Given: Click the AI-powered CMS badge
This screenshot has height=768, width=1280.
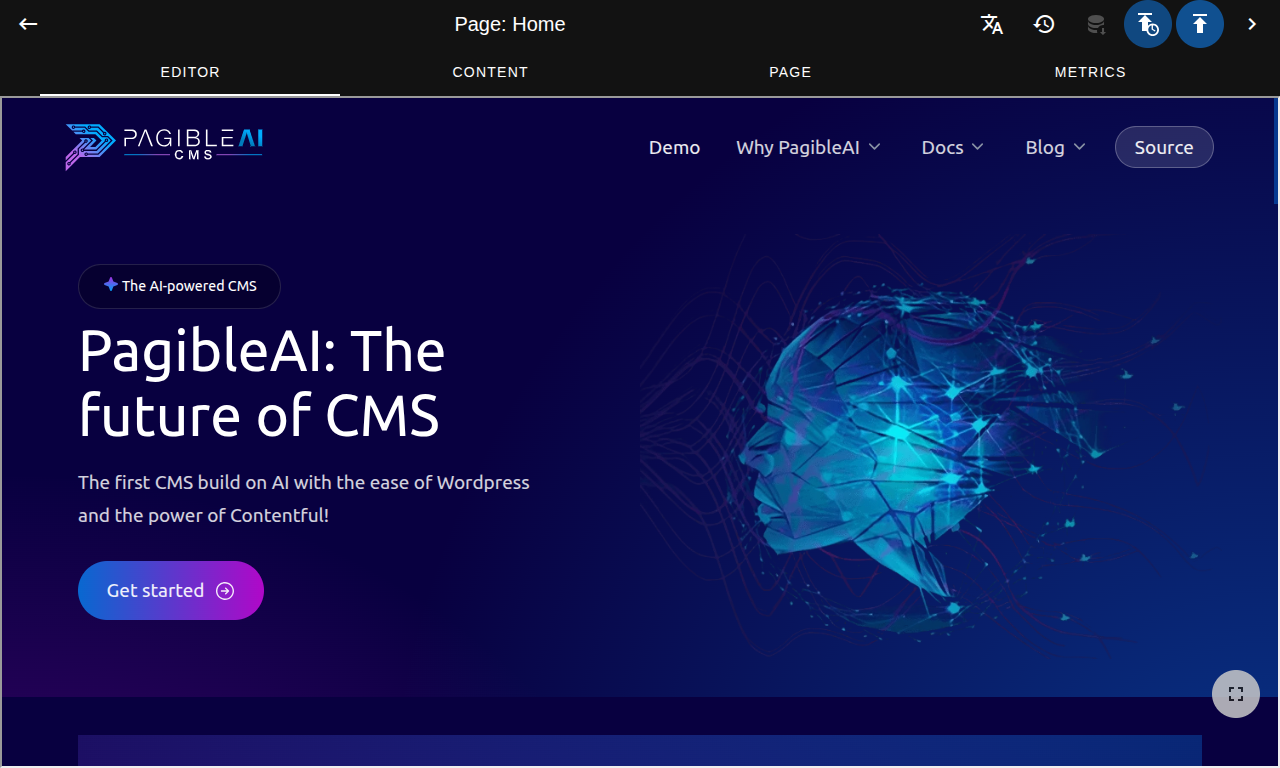Looking at the screenshot, I should pos(179,286).
